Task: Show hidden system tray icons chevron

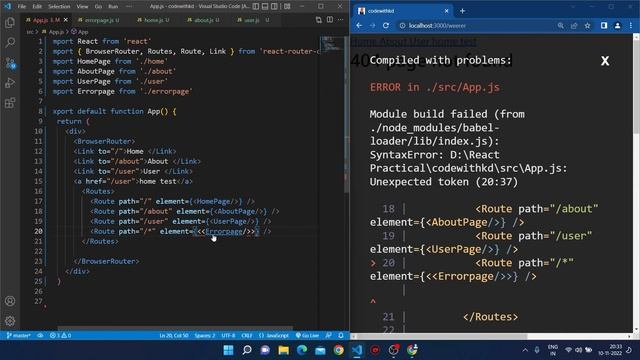Action: pos(525,350)
